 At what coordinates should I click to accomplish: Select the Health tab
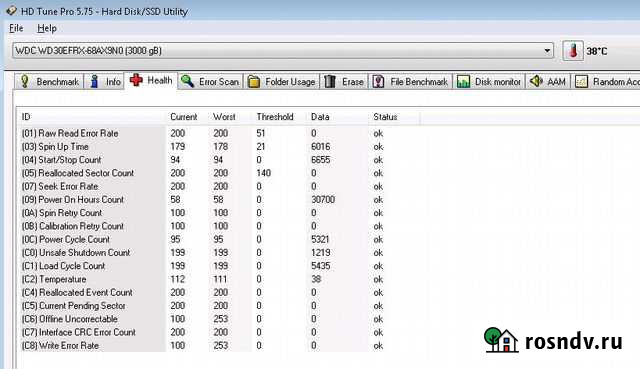pos(151,80)
